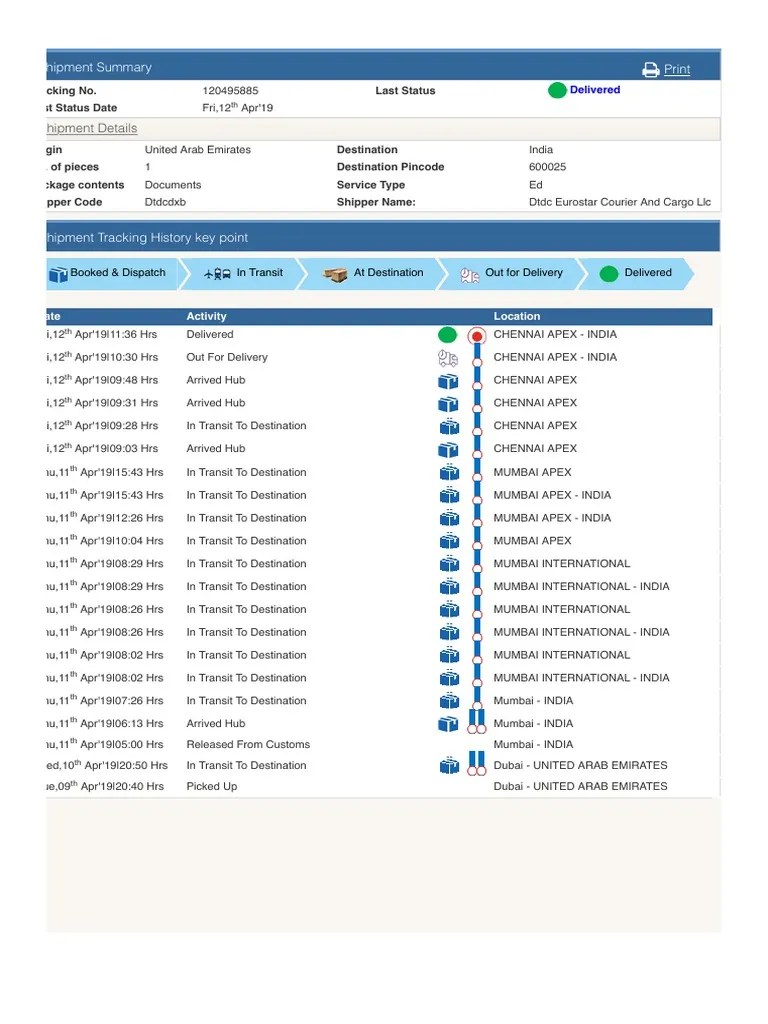The image size is (768, 1024).
Task: Click box icon in 06:13 Hrs Arrived Hub row
Action: [448, 724]
